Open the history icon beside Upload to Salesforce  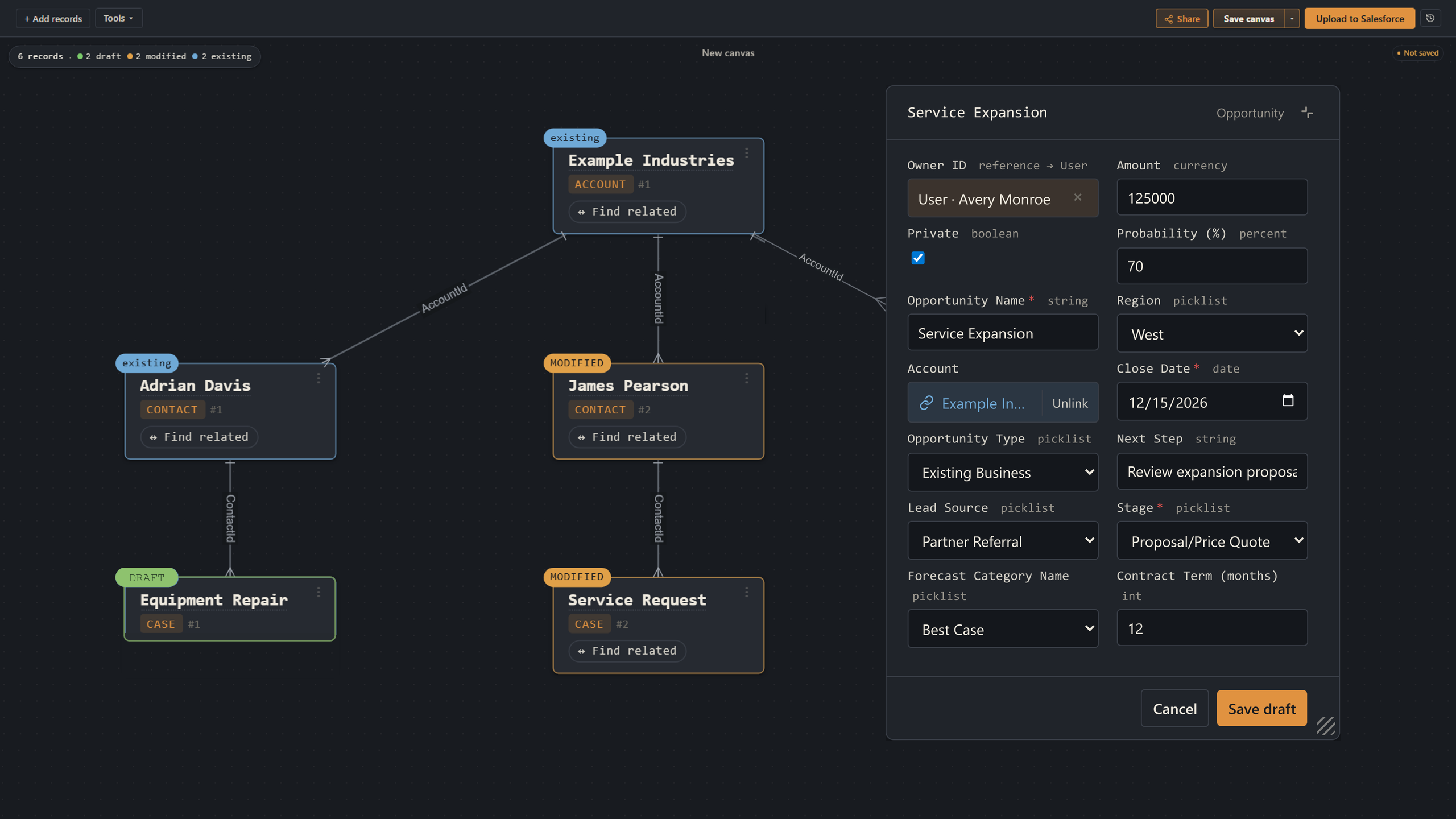[1430, 18]
